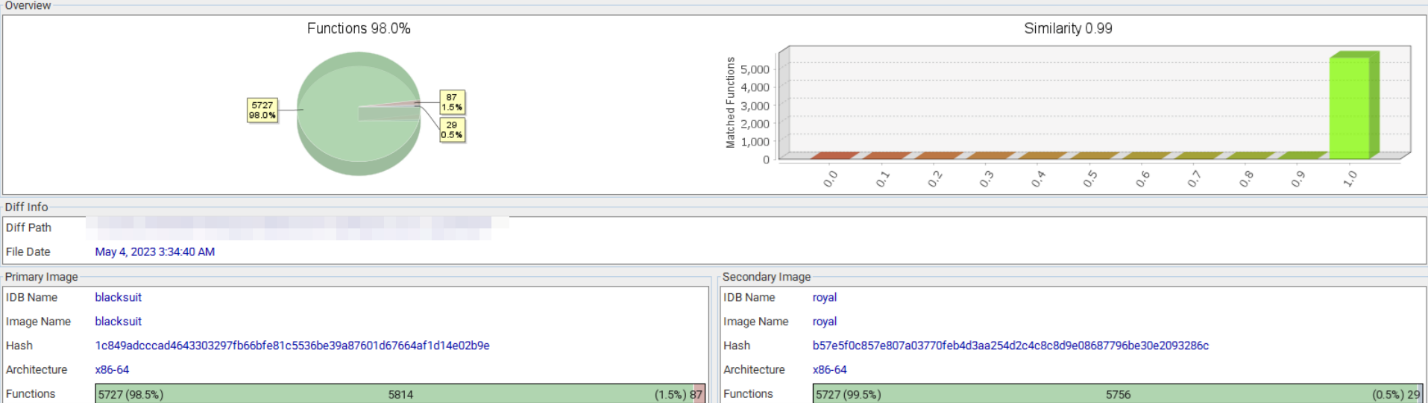The image size is (1428, 403).
Task: Select the secondary image hash starting b57e5
Action: (1010, 346)
